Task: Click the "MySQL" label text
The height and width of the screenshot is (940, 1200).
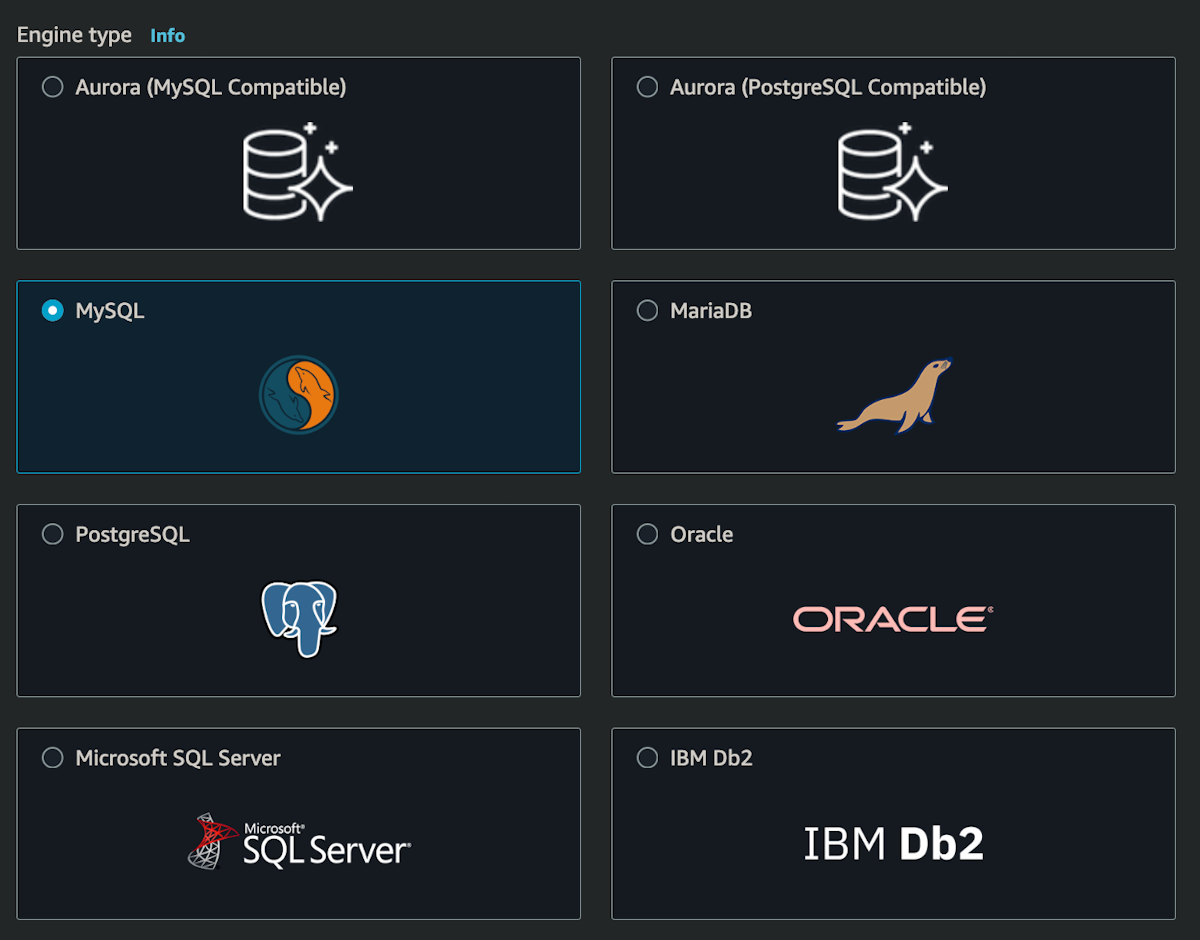Action: [110, 311]
